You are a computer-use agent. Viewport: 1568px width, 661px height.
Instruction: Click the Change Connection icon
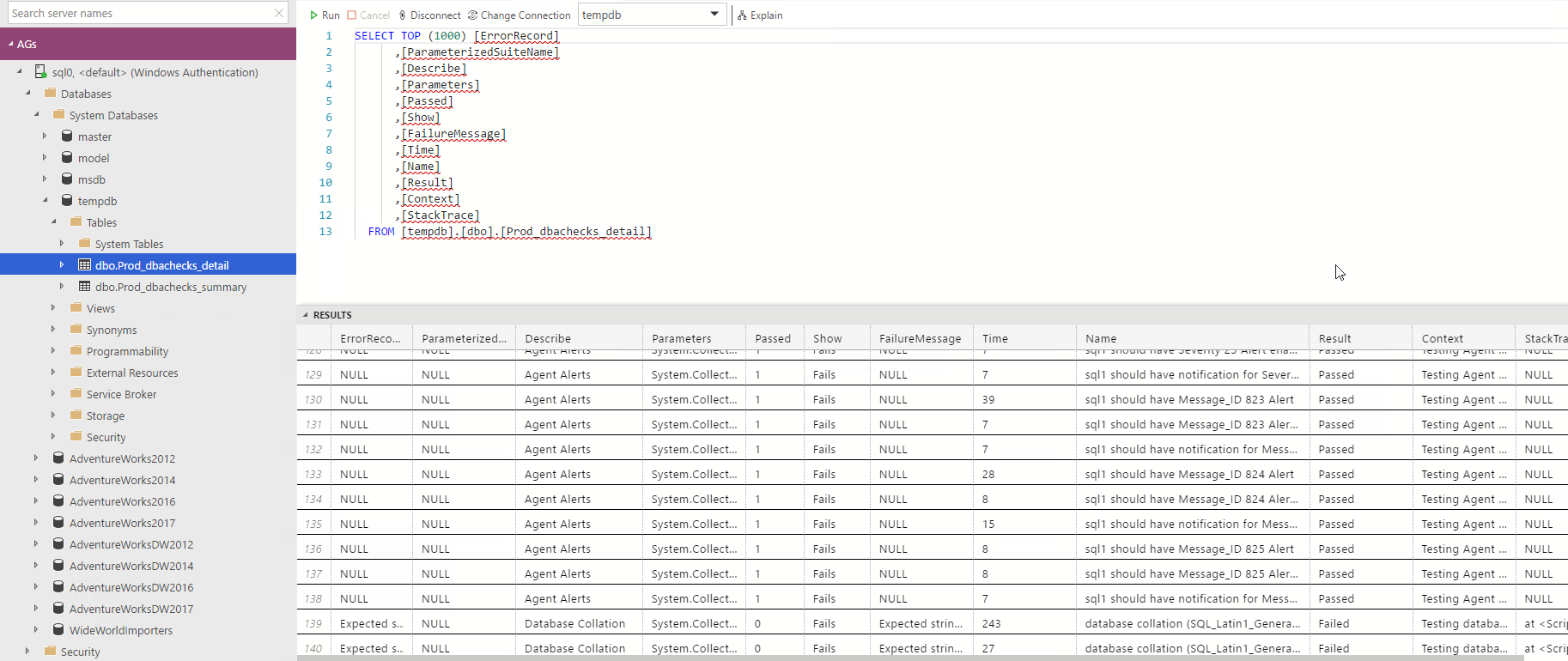pos(472,15)
